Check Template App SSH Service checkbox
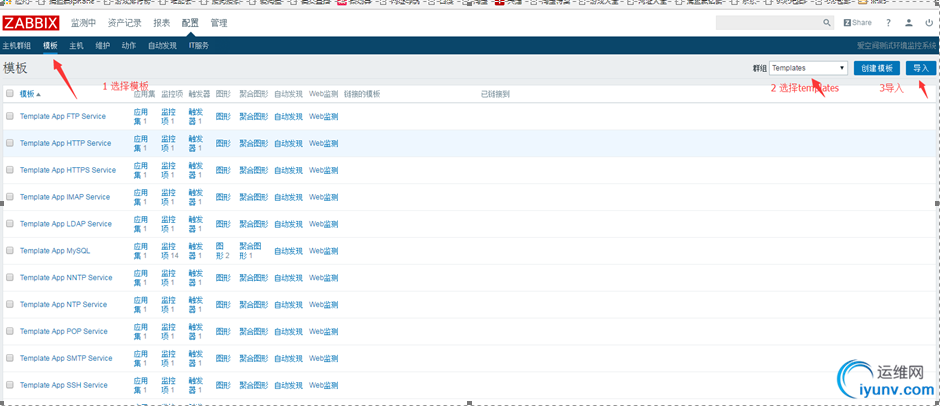 pos(10,385)
